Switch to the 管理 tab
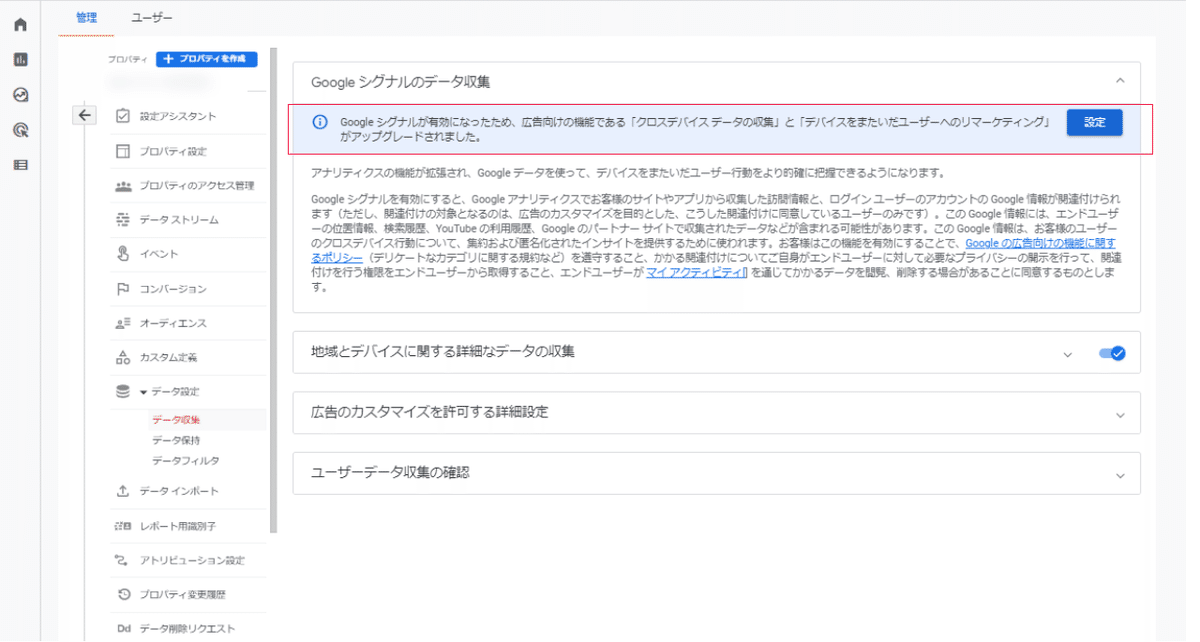The height and width of the screenshot is (642, 1200). 86,18
